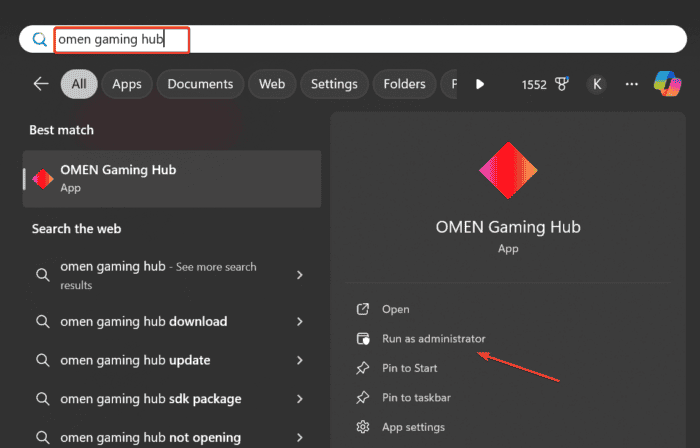Click 'omen gaming hub not opening' suggestion

(150, 437)
